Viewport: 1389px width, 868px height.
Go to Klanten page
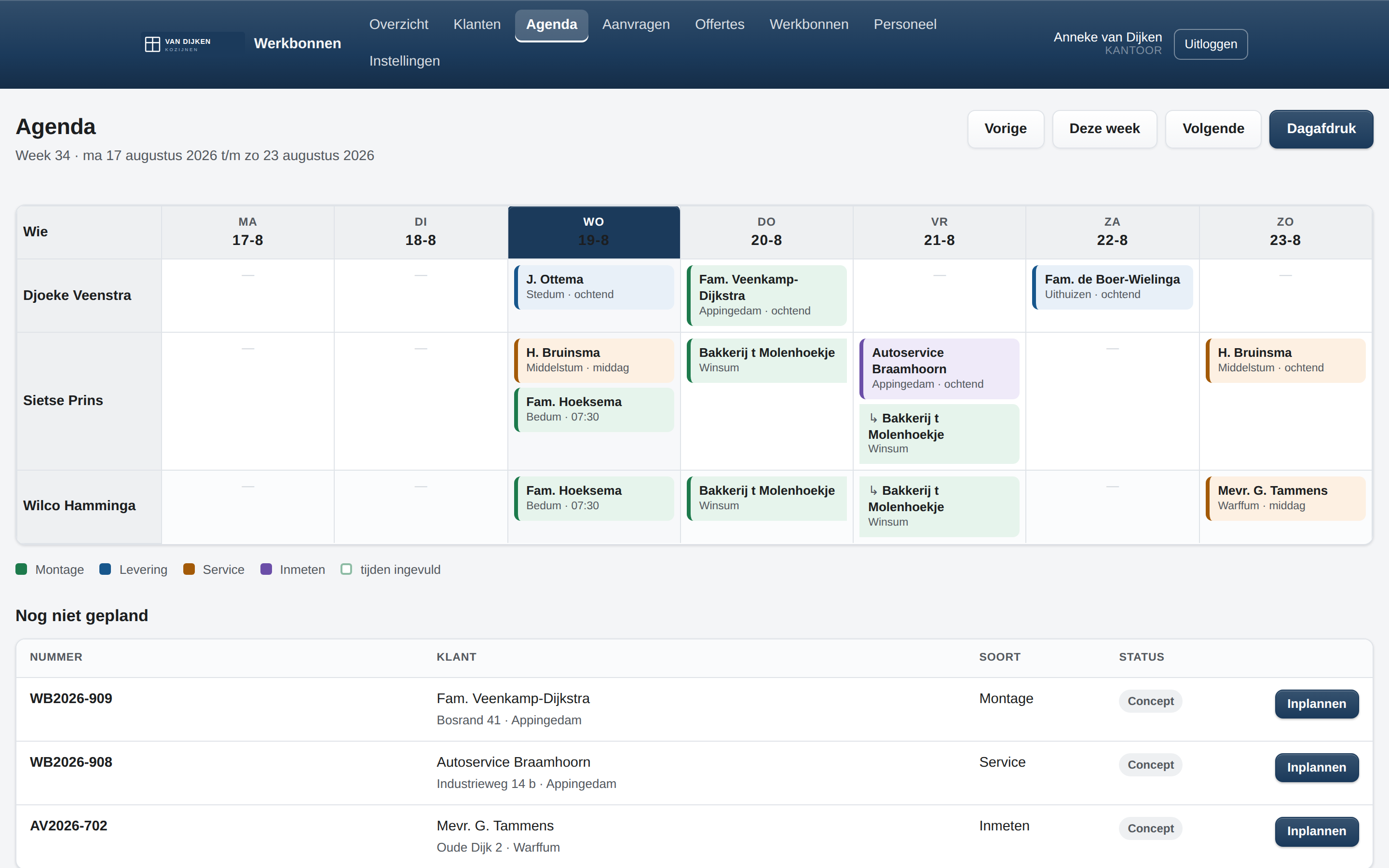coord(477,24)
